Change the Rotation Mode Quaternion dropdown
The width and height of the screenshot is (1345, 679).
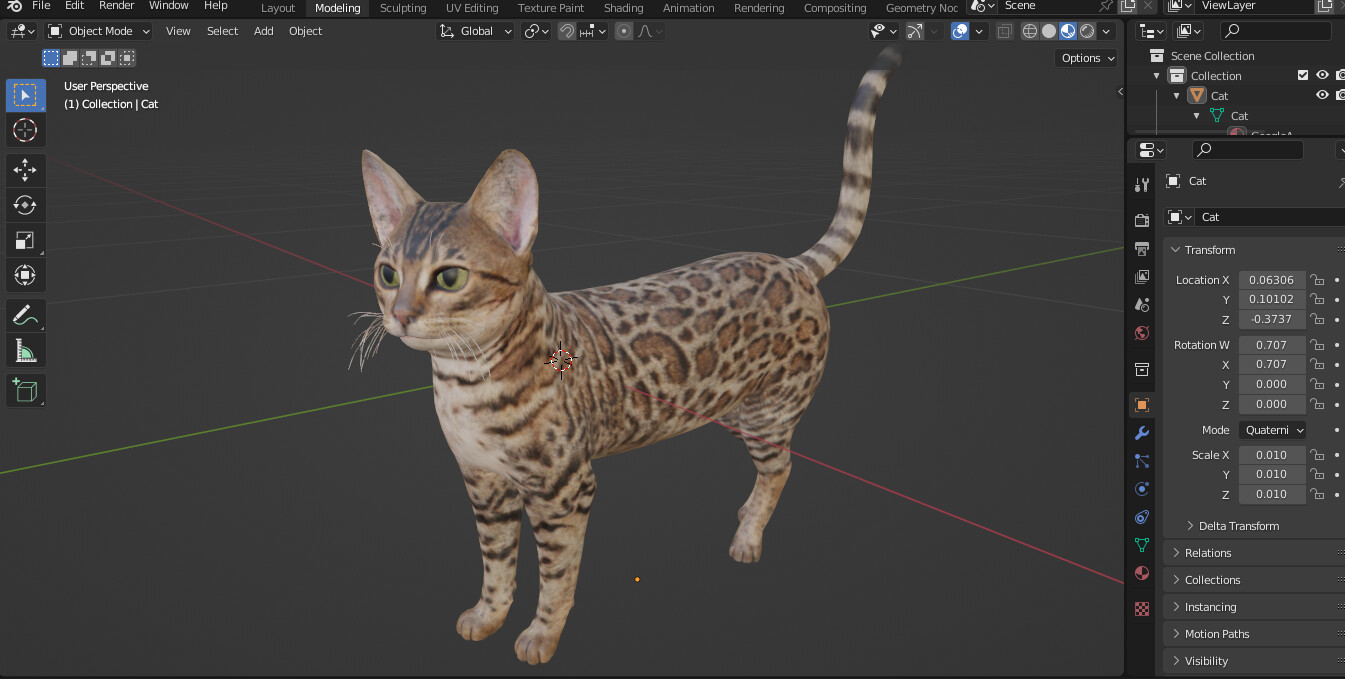(x=1271, y=429)
